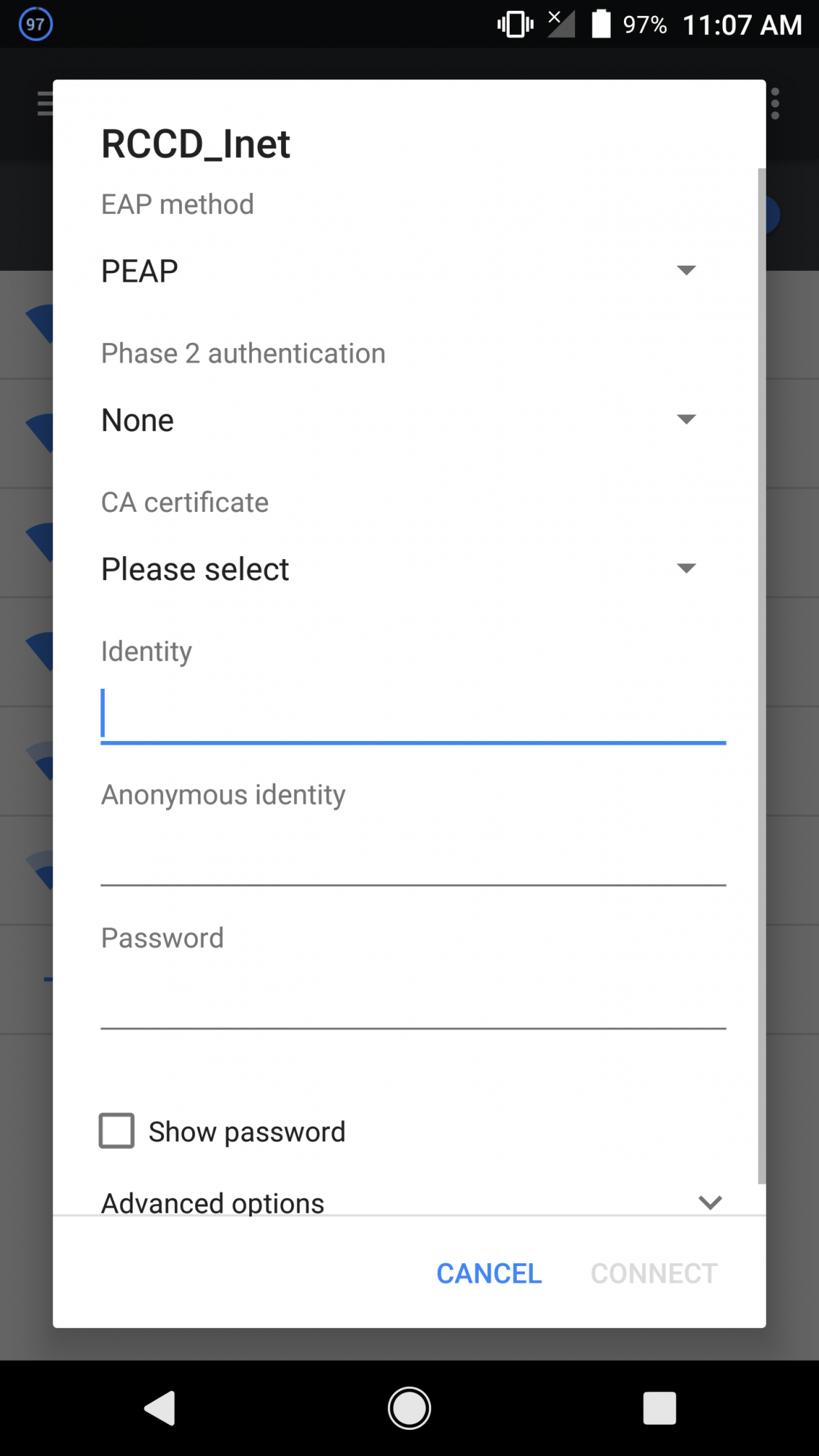Enable the Show password checkbox
This screenshot has height=1456, width=819.
coord(116,1131)
